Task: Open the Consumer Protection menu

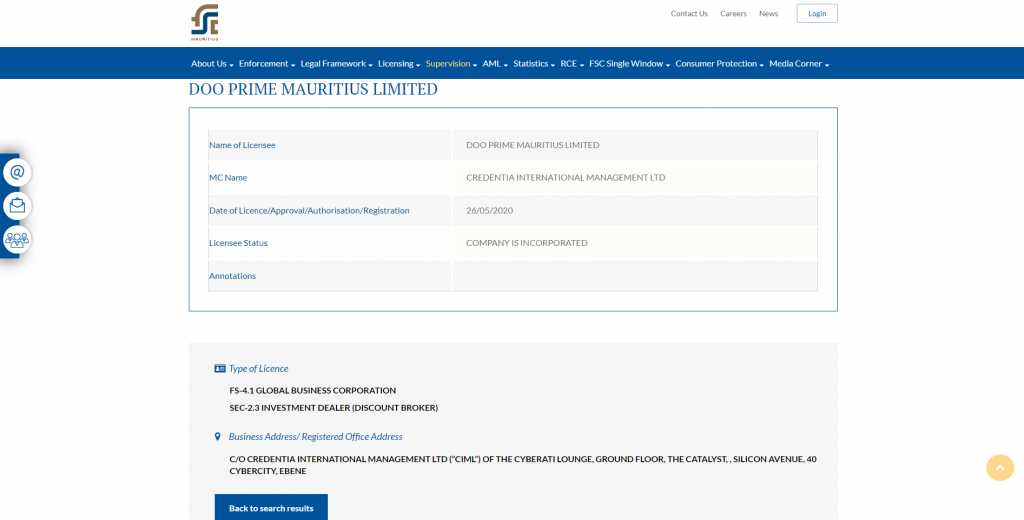Action: (719, 64)
